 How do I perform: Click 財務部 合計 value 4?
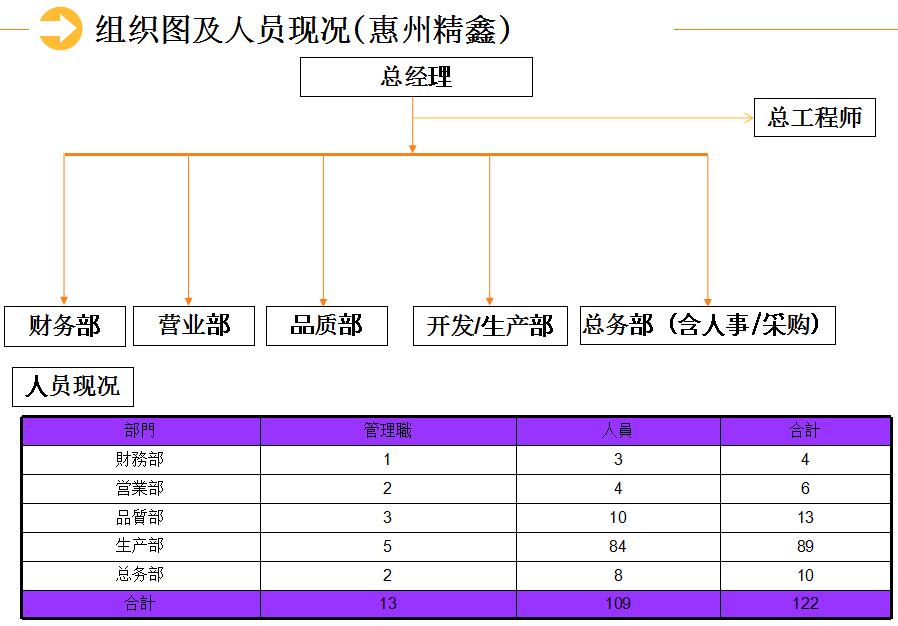tap(805, 459)
